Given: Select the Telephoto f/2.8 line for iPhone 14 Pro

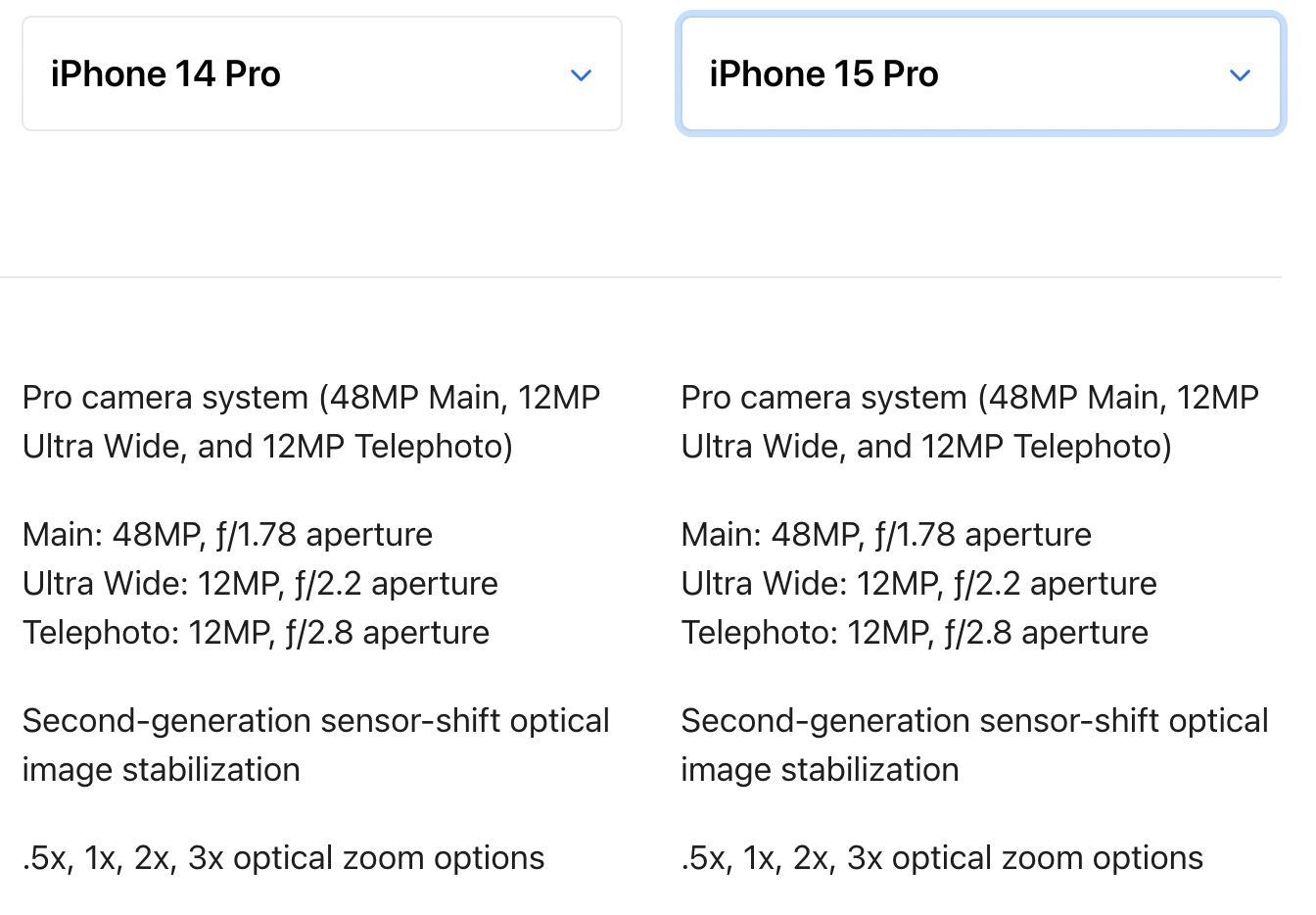Looking at the screenshot, I should coord(256,633).
